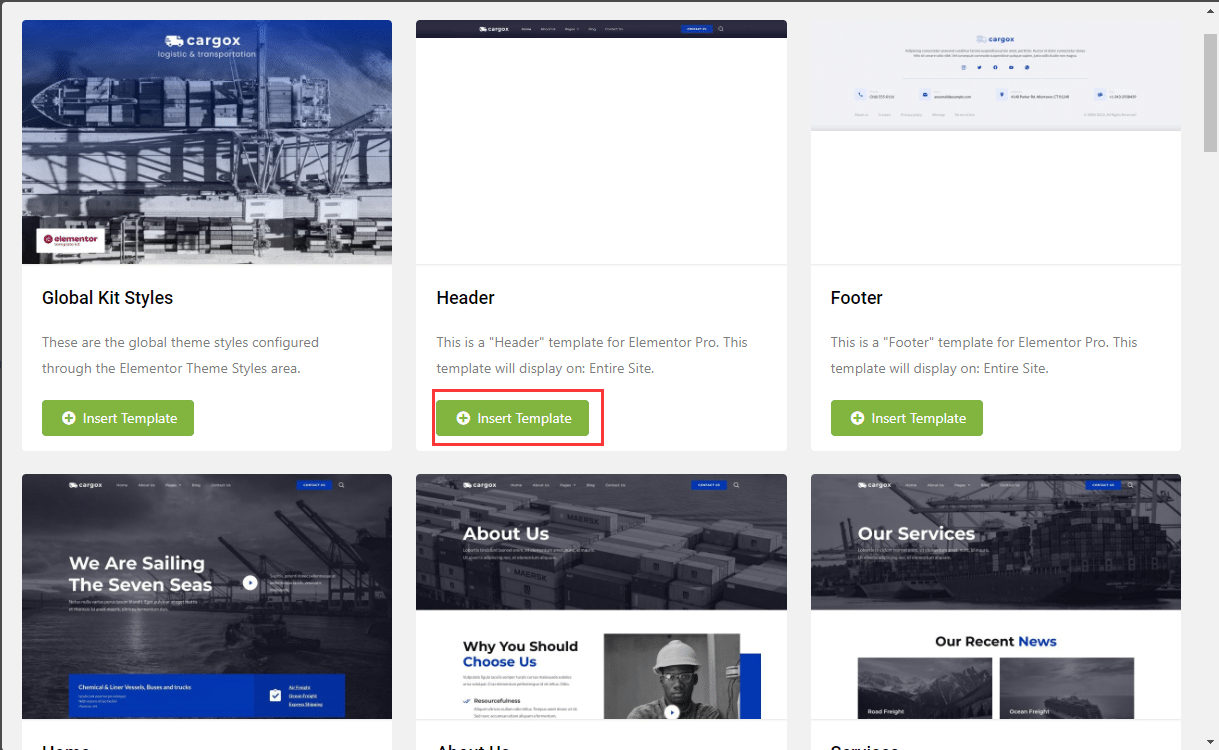The width and height of the screenshot is (1219, 750).
Task: Click the search icon in the Header template preview
Action: 720,29
